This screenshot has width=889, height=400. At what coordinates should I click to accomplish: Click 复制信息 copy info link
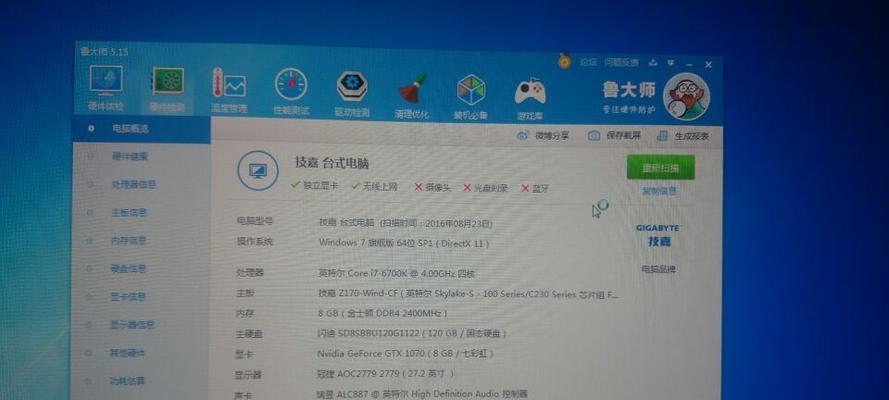(x=659, y=192)
